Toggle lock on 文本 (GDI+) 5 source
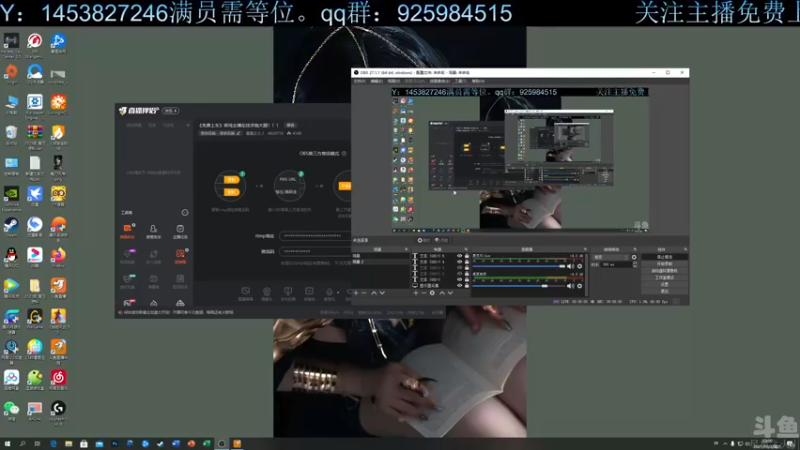This screenshot has height=450, width=800. click(x=467, y=256)
